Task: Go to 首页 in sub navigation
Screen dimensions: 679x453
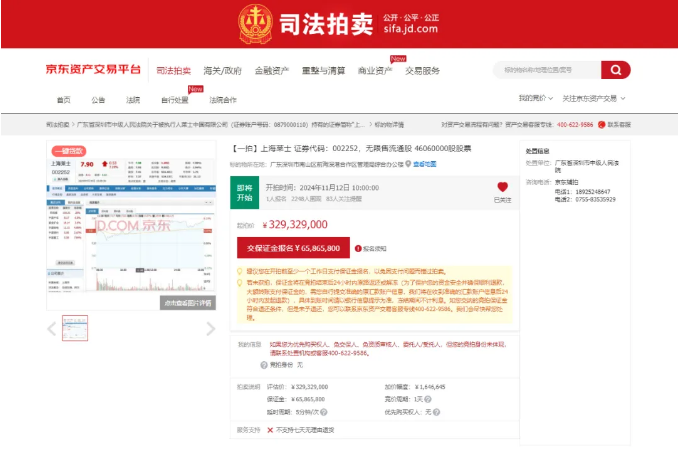Action: pyautogui.click(x=64, y=100)
